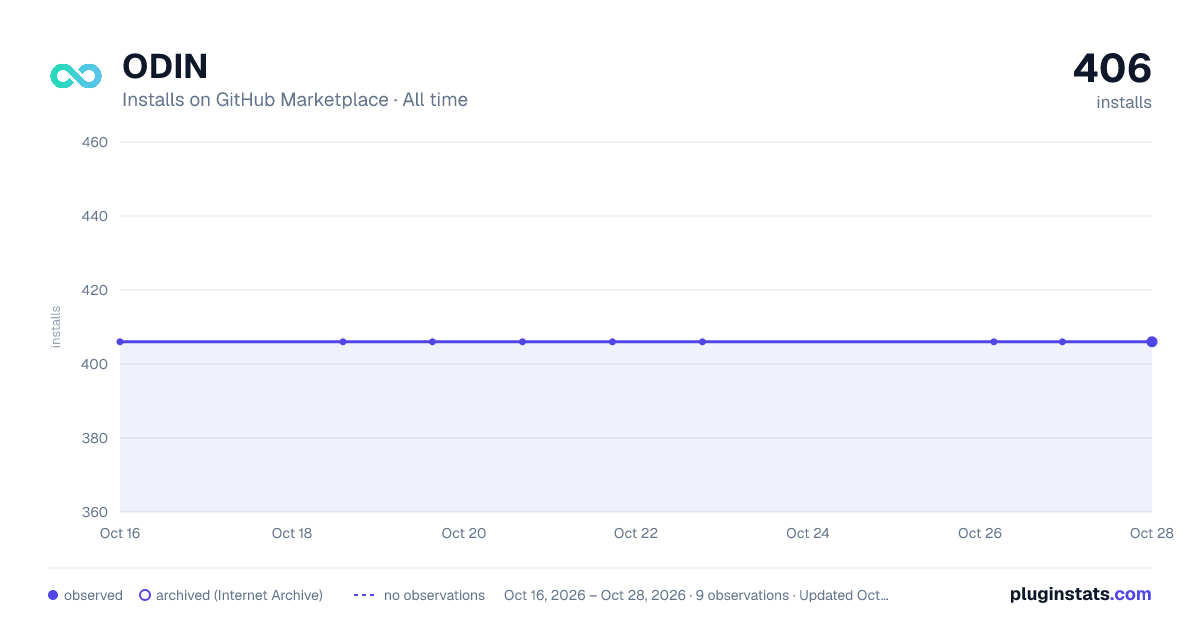Screen dimensions: 1200x630
Task: Click the y-axis value 360
Action: point(94,512)
